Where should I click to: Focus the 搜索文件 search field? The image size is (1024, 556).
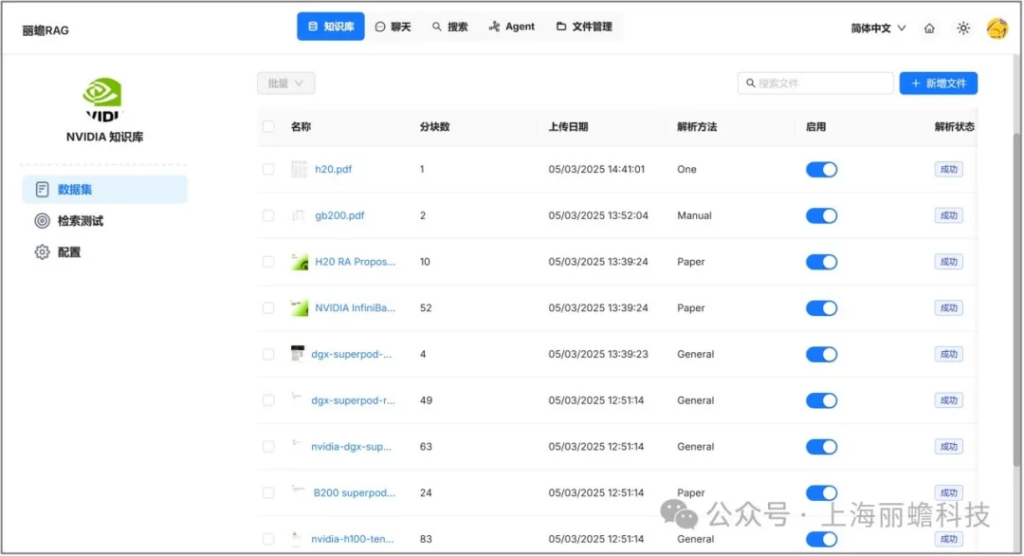[815, 83]
